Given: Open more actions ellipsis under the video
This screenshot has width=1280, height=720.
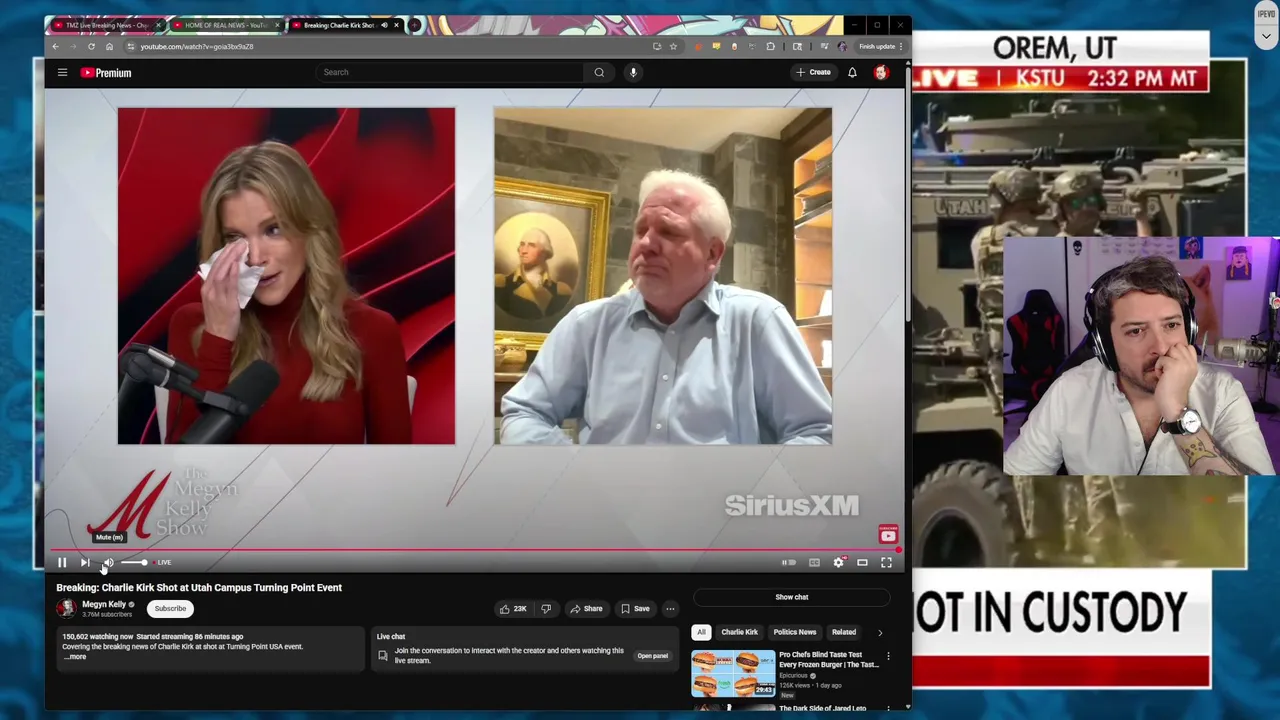Looking at the screenshot, I should pos(670,609).
